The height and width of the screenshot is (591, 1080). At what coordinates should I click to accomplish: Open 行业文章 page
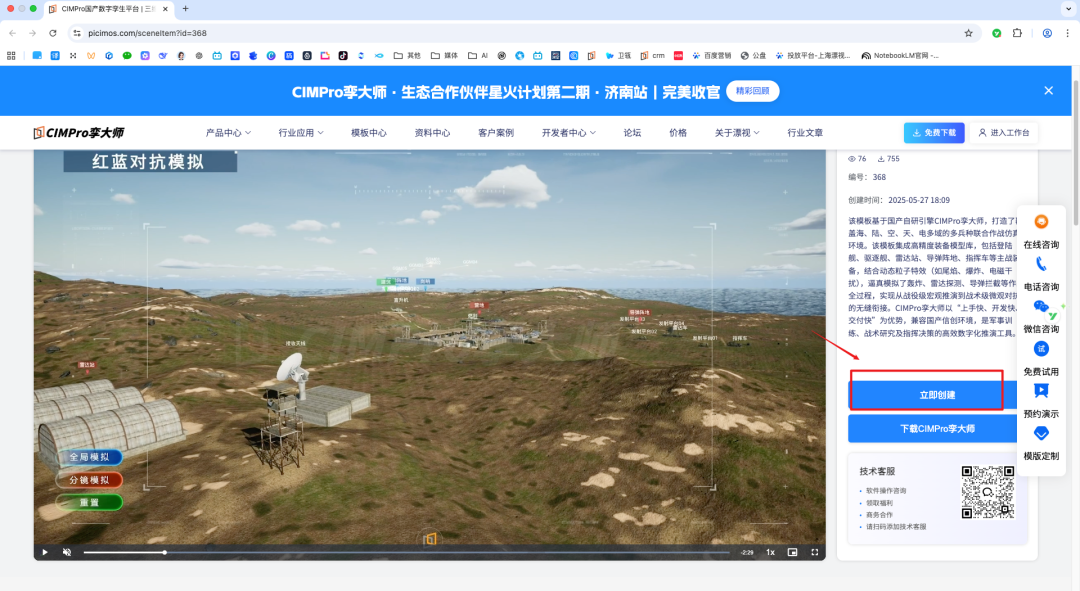pyautogui.click(x=805, y=132)
